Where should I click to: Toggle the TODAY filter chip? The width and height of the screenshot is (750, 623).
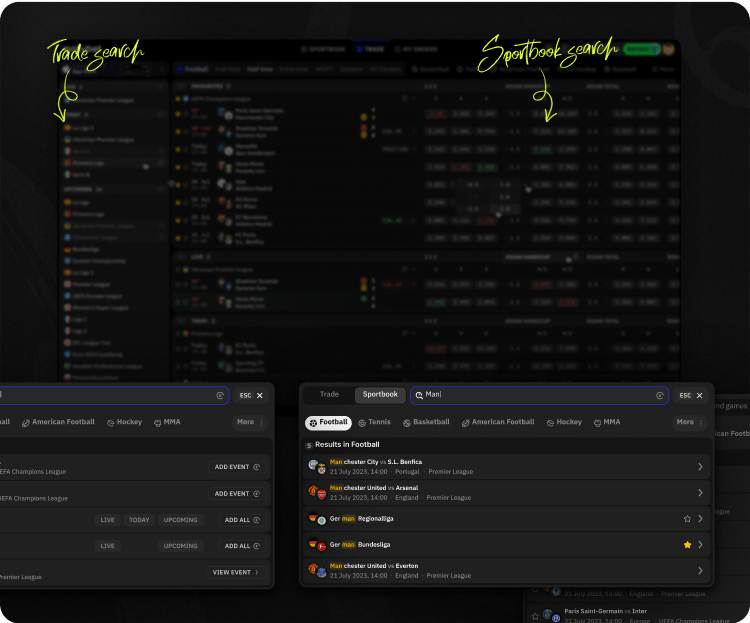point(139,520)
